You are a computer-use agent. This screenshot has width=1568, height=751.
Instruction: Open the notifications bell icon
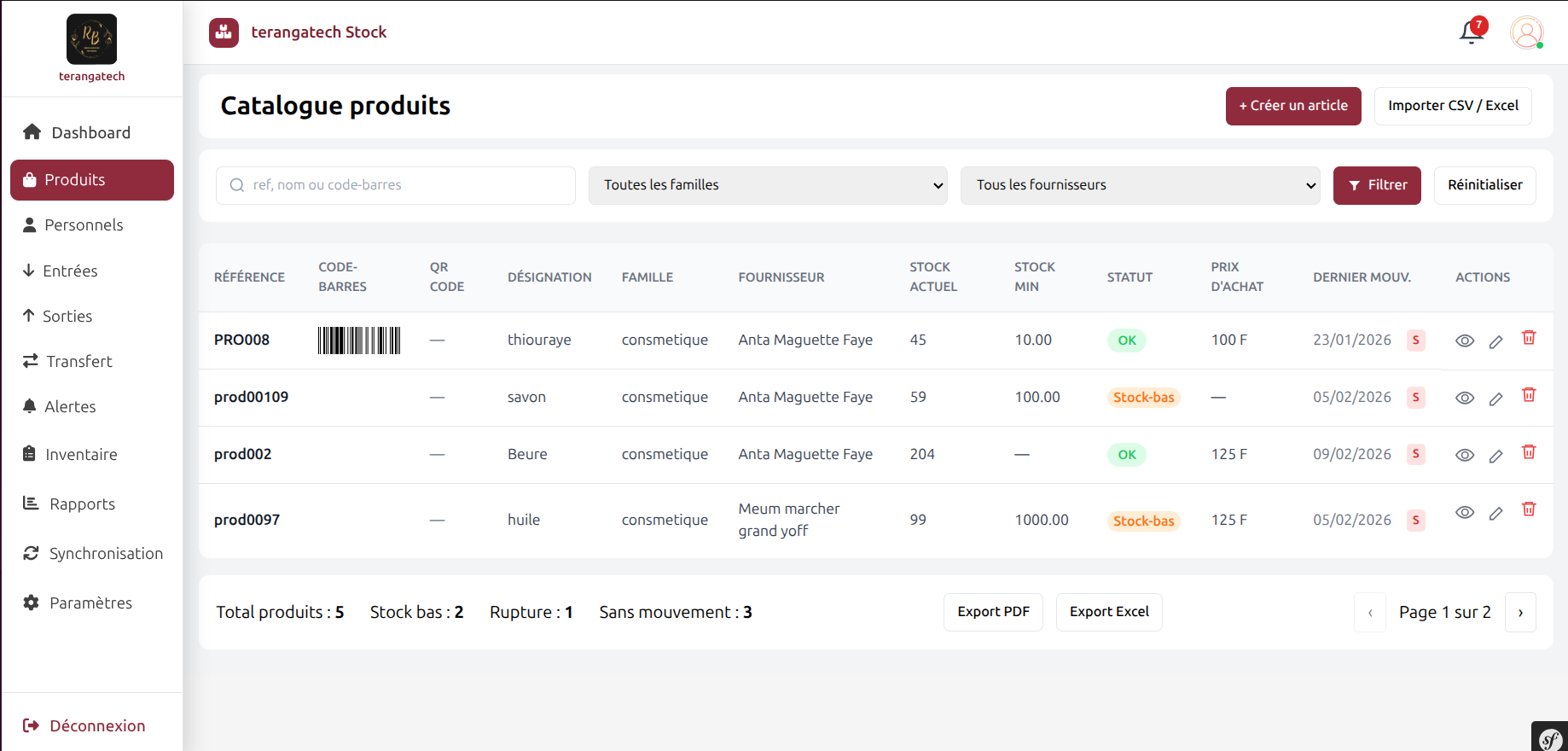1471,32
